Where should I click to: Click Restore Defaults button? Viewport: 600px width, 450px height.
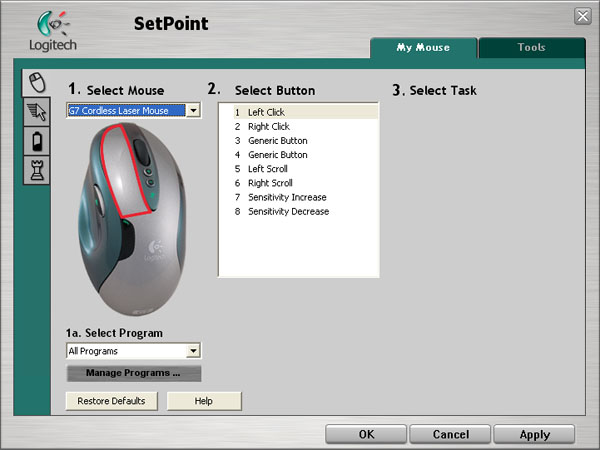coord(111,401)
